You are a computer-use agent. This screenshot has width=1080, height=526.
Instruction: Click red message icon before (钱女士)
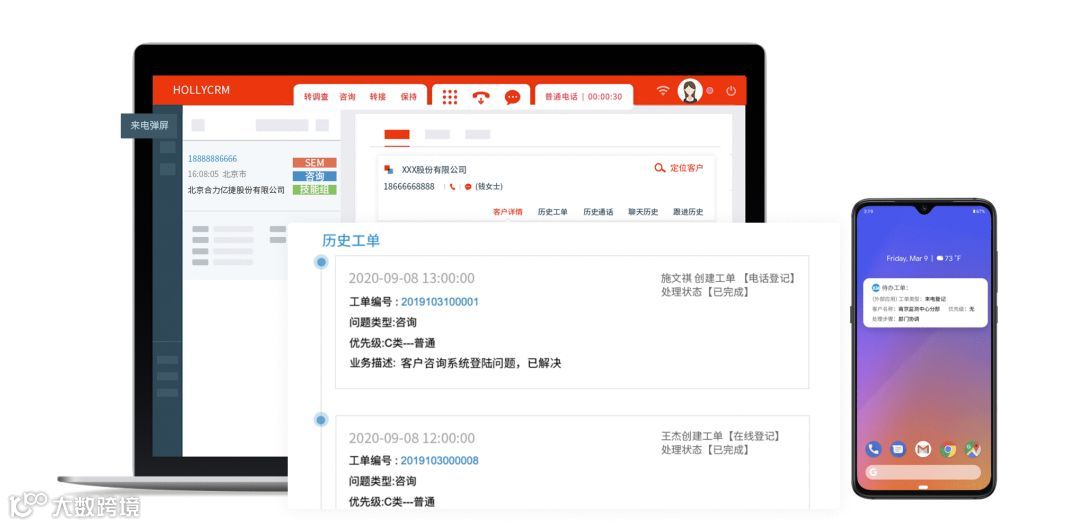tap(468, 187)
